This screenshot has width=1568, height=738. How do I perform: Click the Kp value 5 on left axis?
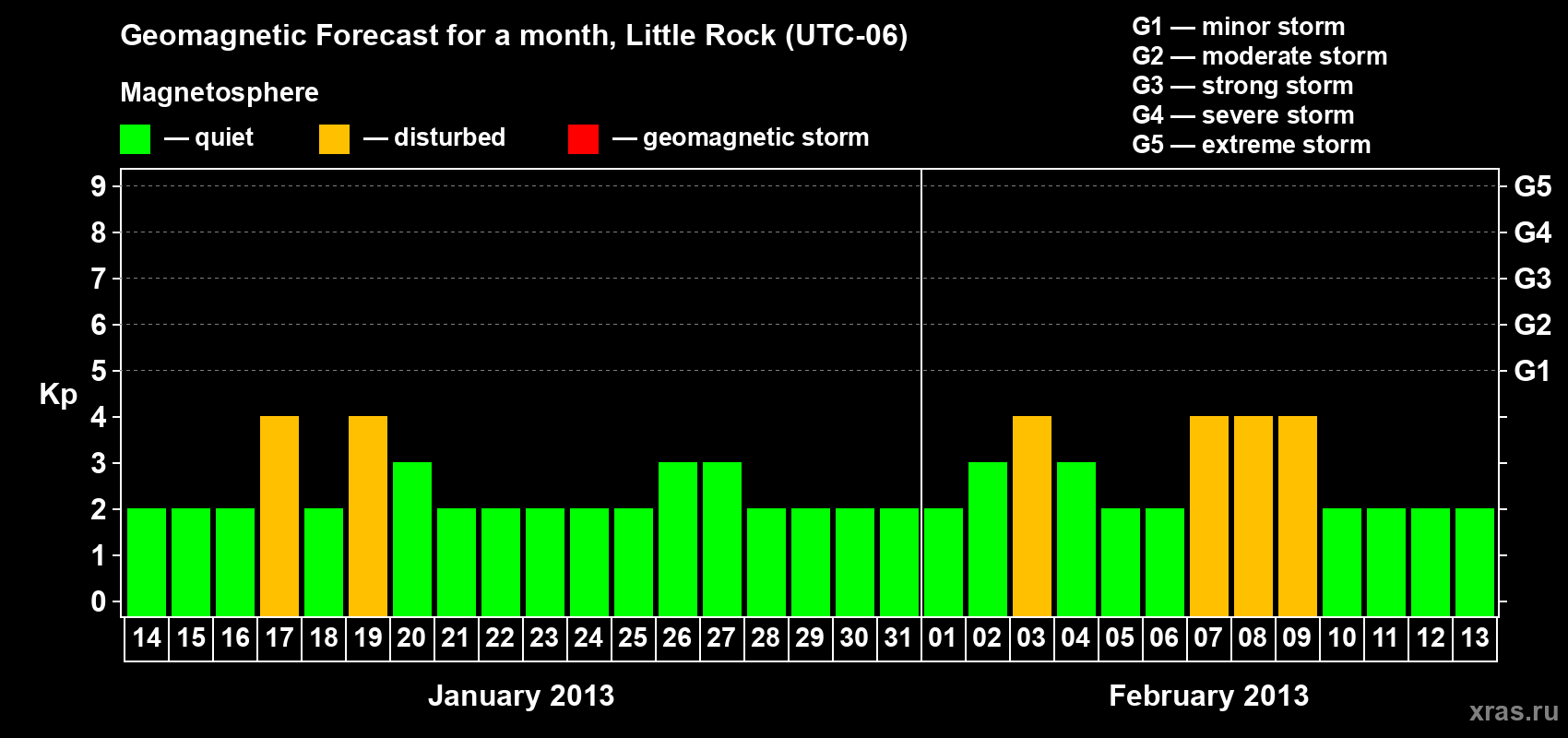point(99,371)
